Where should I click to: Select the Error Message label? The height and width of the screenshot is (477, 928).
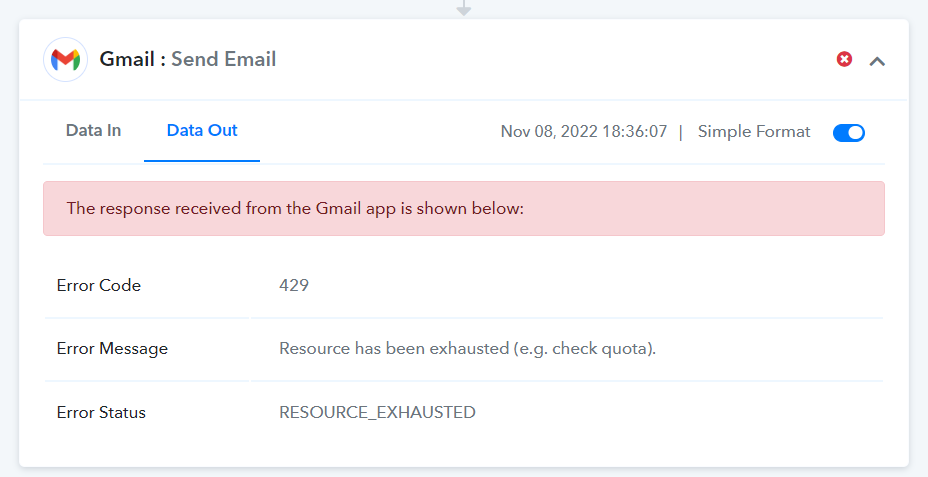click(112, 349)
